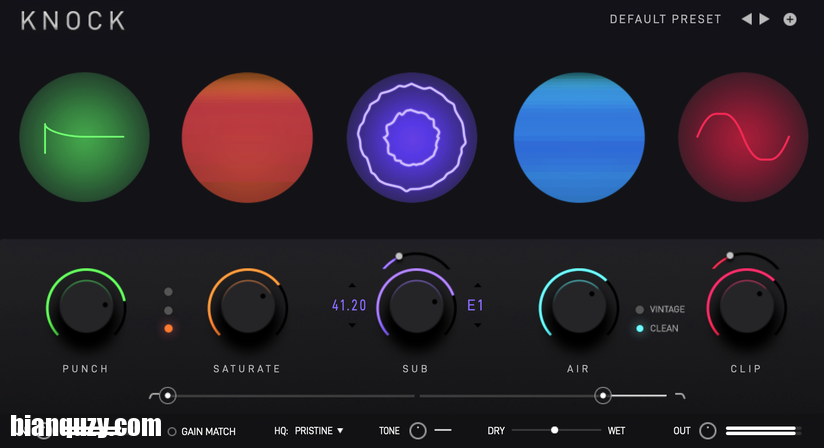Click the PUNCH label

coord(86,369)
